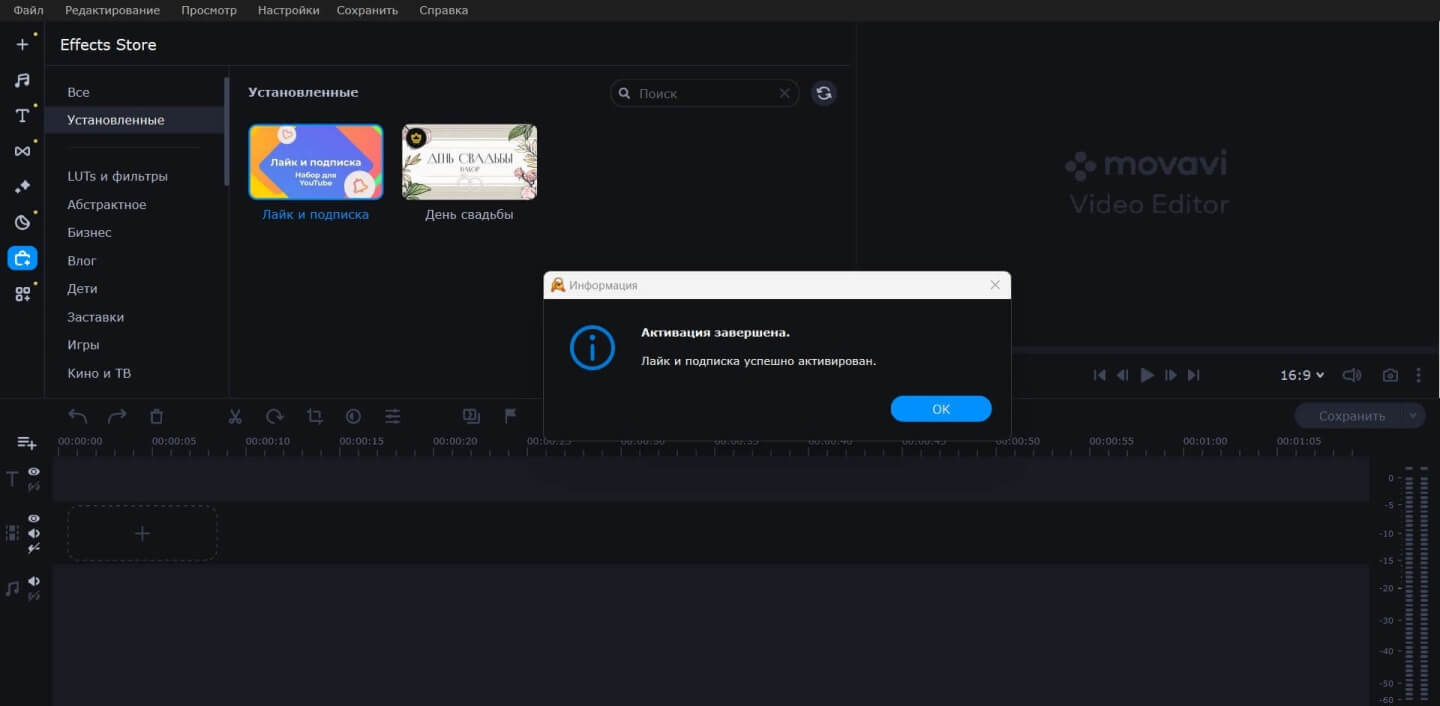Click the Redo arrow in timeline toolbar
This screenshot has height=706, width=1440.
117,416
